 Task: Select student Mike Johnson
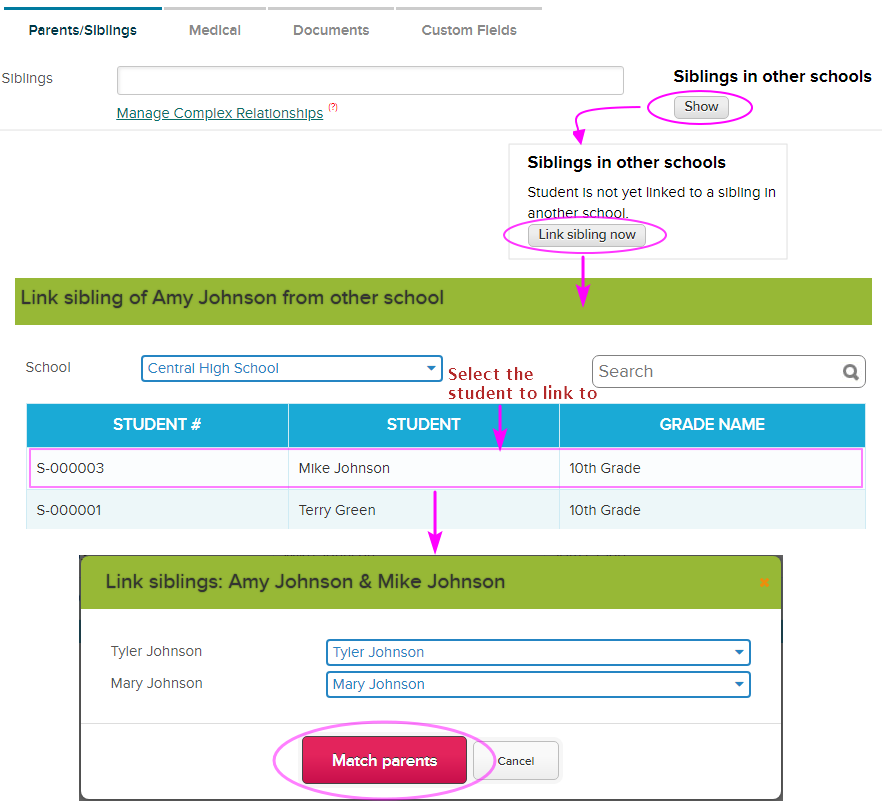[x=344, y=468]
